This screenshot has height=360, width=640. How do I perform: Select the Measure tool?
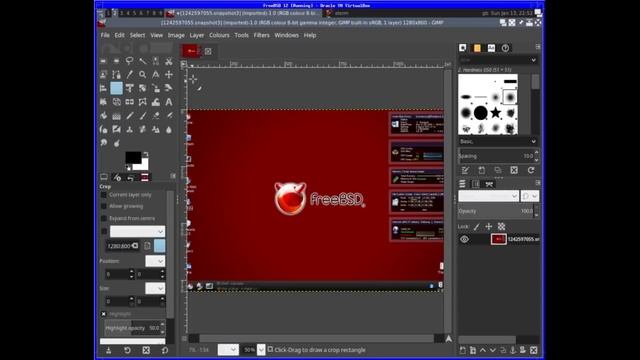156,75
